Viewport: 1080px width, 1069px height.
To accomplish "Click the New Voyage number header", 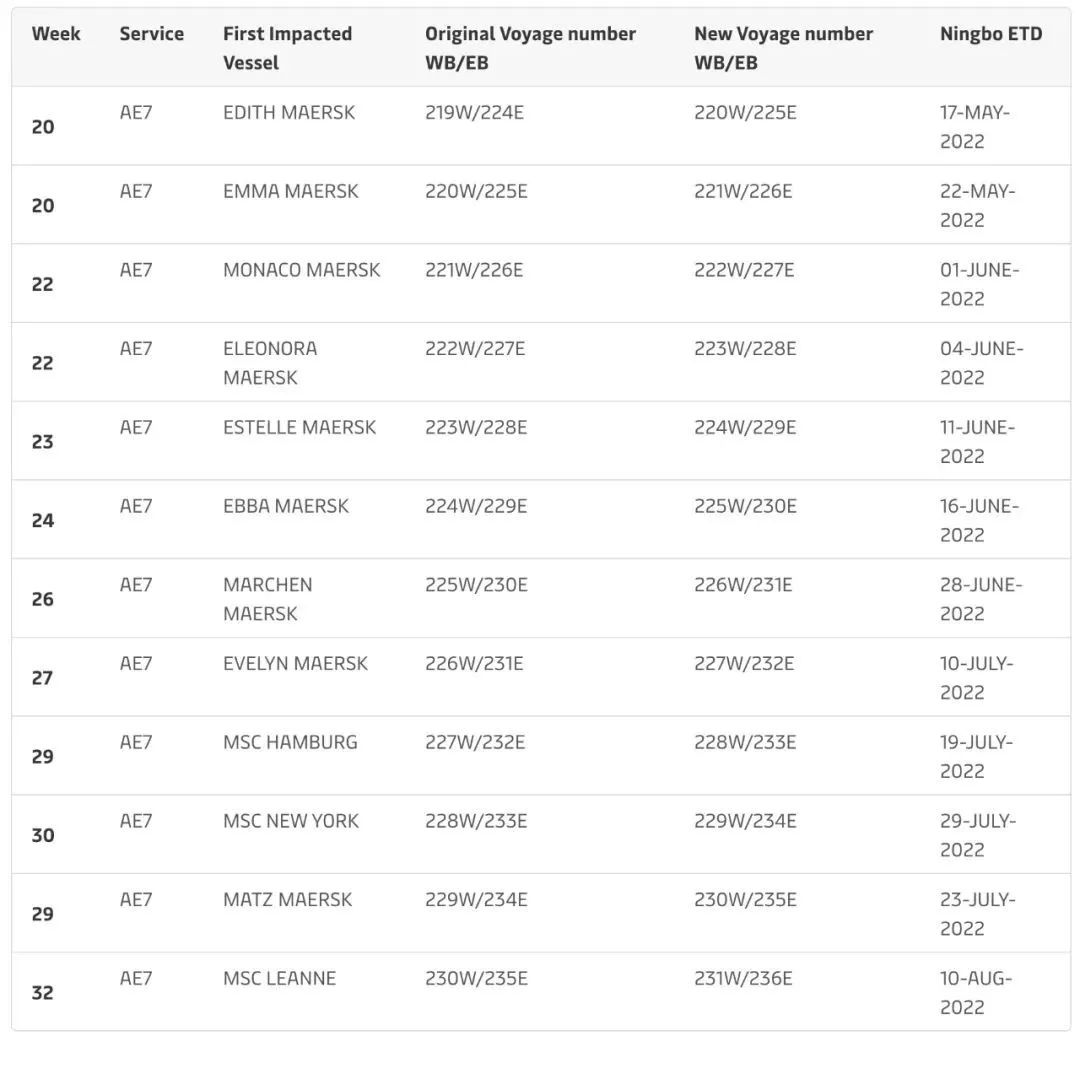I will pyautogui.click(x=783, y=48).
